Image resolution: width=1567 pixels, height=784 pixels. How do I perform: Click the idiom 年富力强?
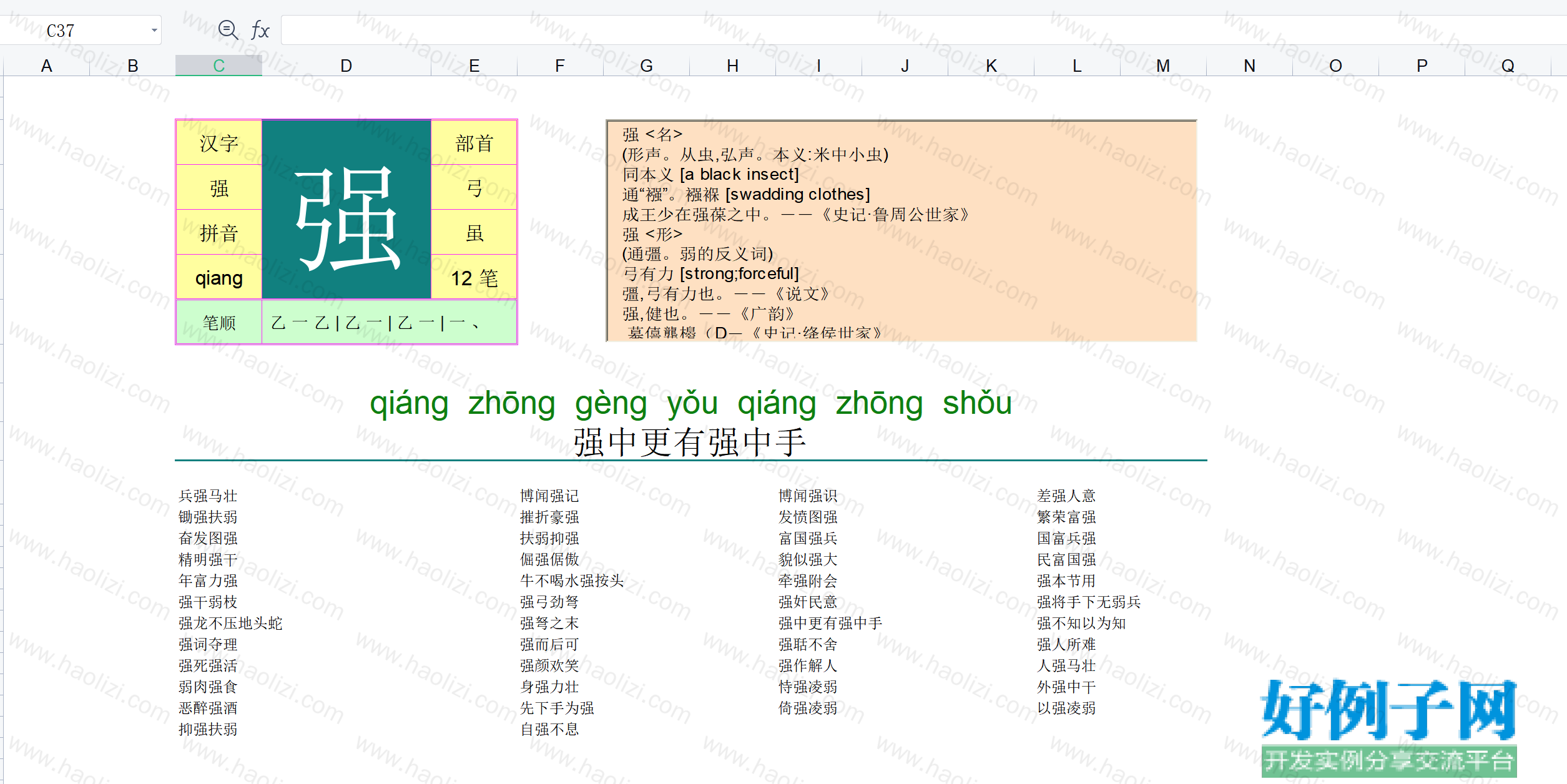[x=208, y=581]
